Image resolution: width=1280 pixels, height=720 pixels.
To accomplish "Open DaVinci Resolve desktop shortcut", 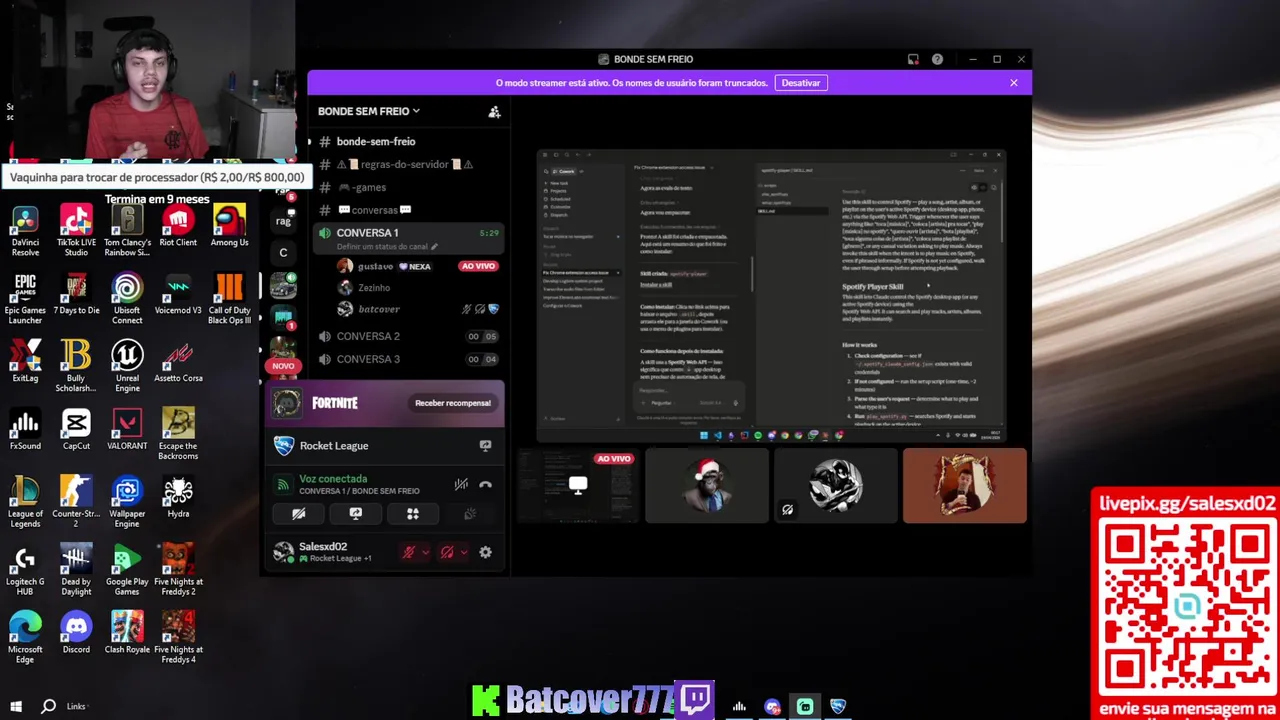I will (25, 231).
